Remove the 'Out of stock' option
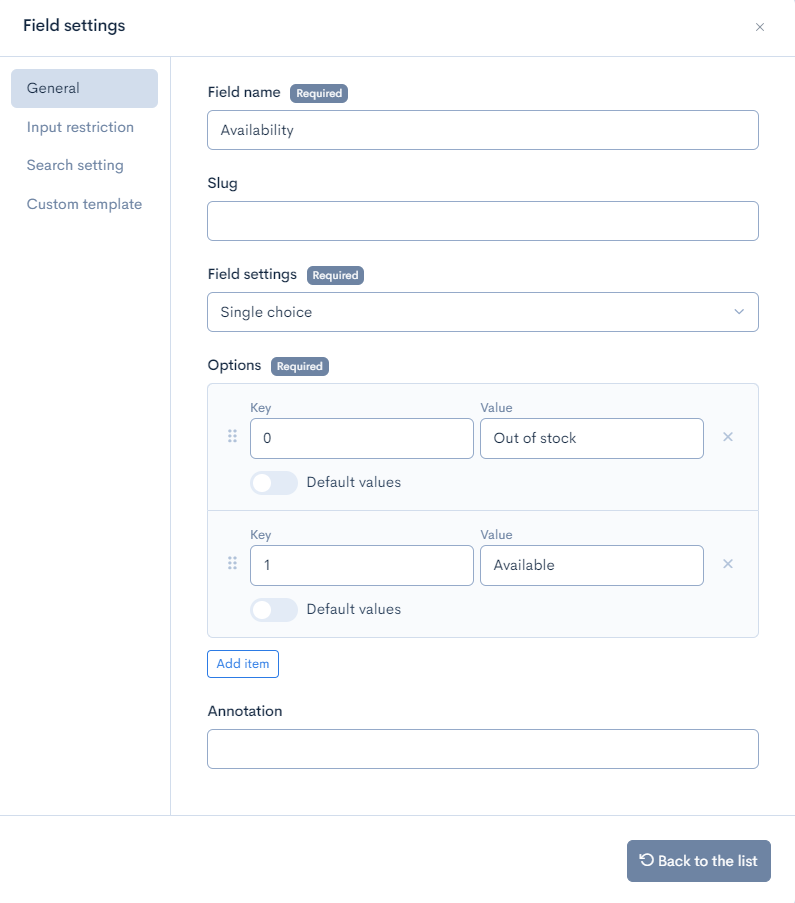Image resolution: width=795 pixels, height=903 pixels. click(728, 436)
